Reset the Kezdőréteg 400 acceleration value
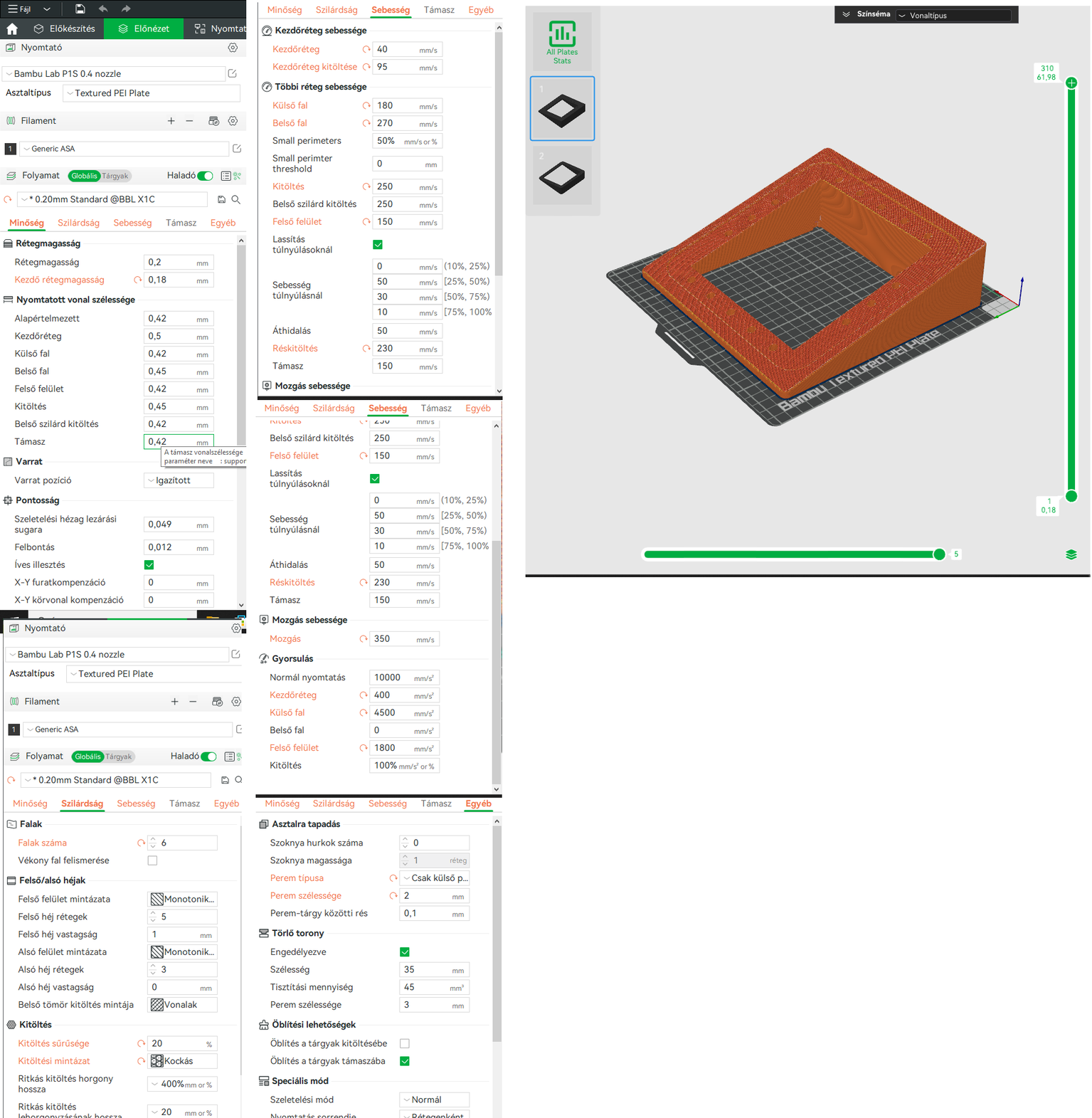This screenshot has height=1118, width=1092. pyautogui.click(x=364, y=695)
